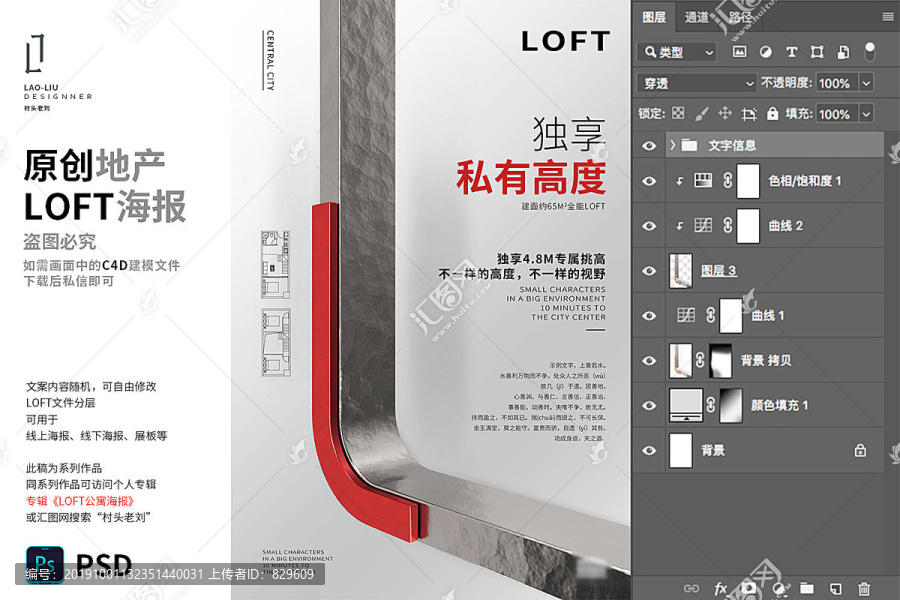Select the 曲线 2 layer name

(785, 226)
